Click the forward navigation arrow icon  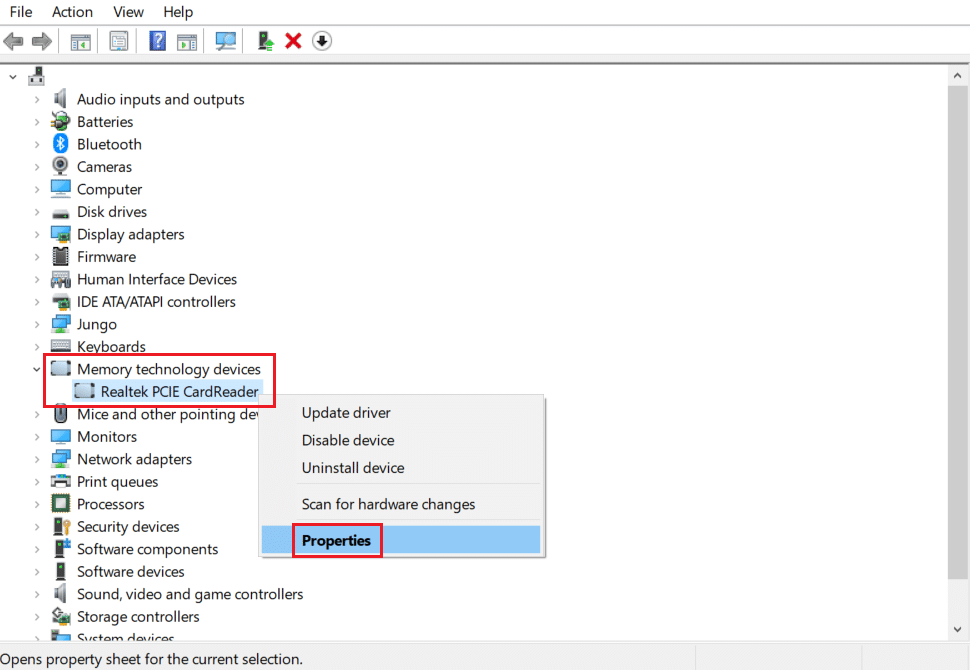[x=40, y=40]
